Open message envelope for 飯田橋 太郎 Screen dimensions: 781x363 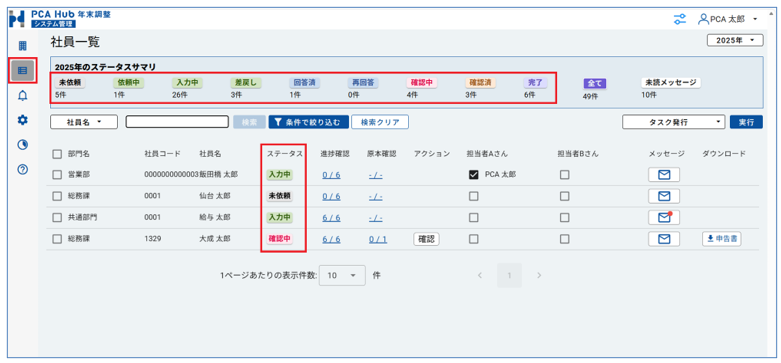point(663,175)
